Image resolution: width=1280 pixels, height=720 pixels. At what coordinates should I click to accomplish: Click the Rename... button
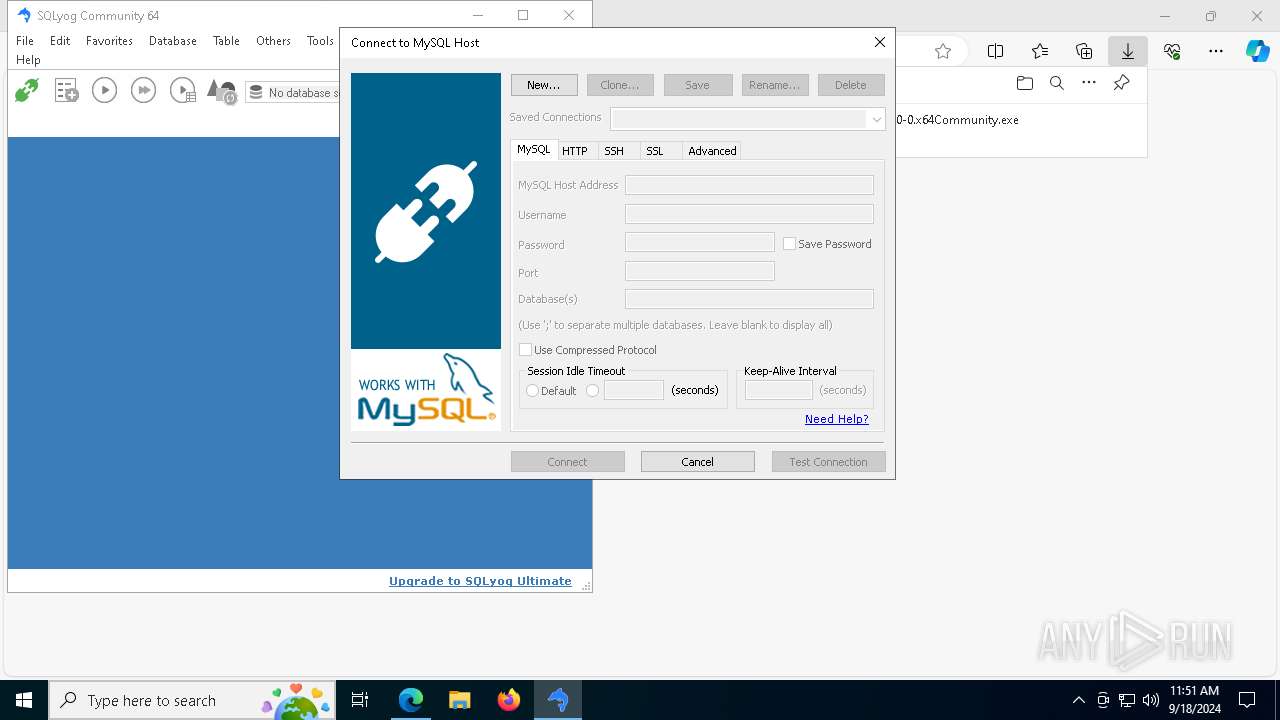pyautogui.click(x=775, y=85)
